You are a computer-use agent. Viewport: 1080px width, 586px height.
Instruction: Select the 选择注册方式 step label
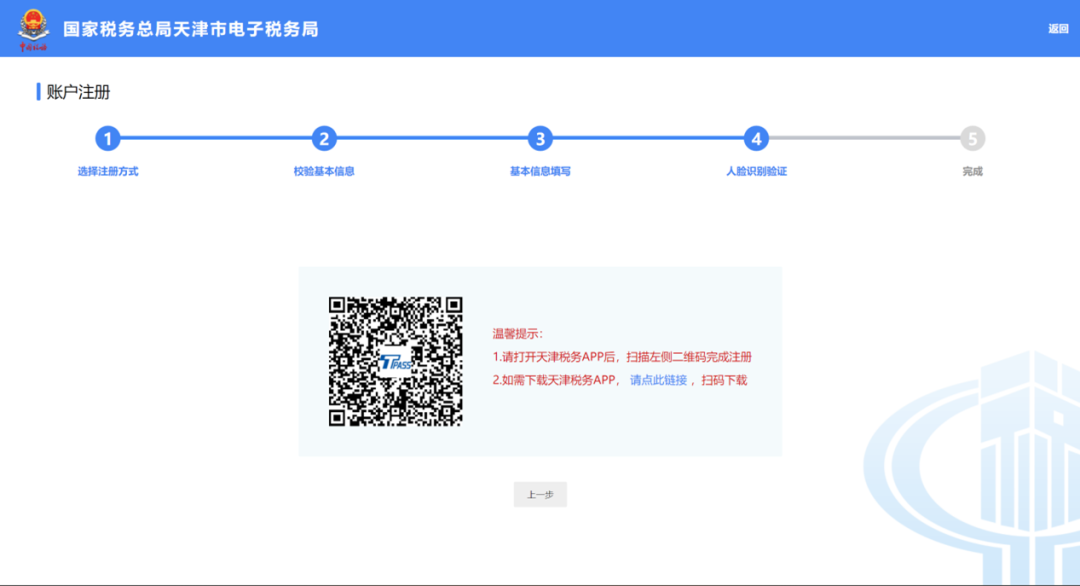coord(107,171)
